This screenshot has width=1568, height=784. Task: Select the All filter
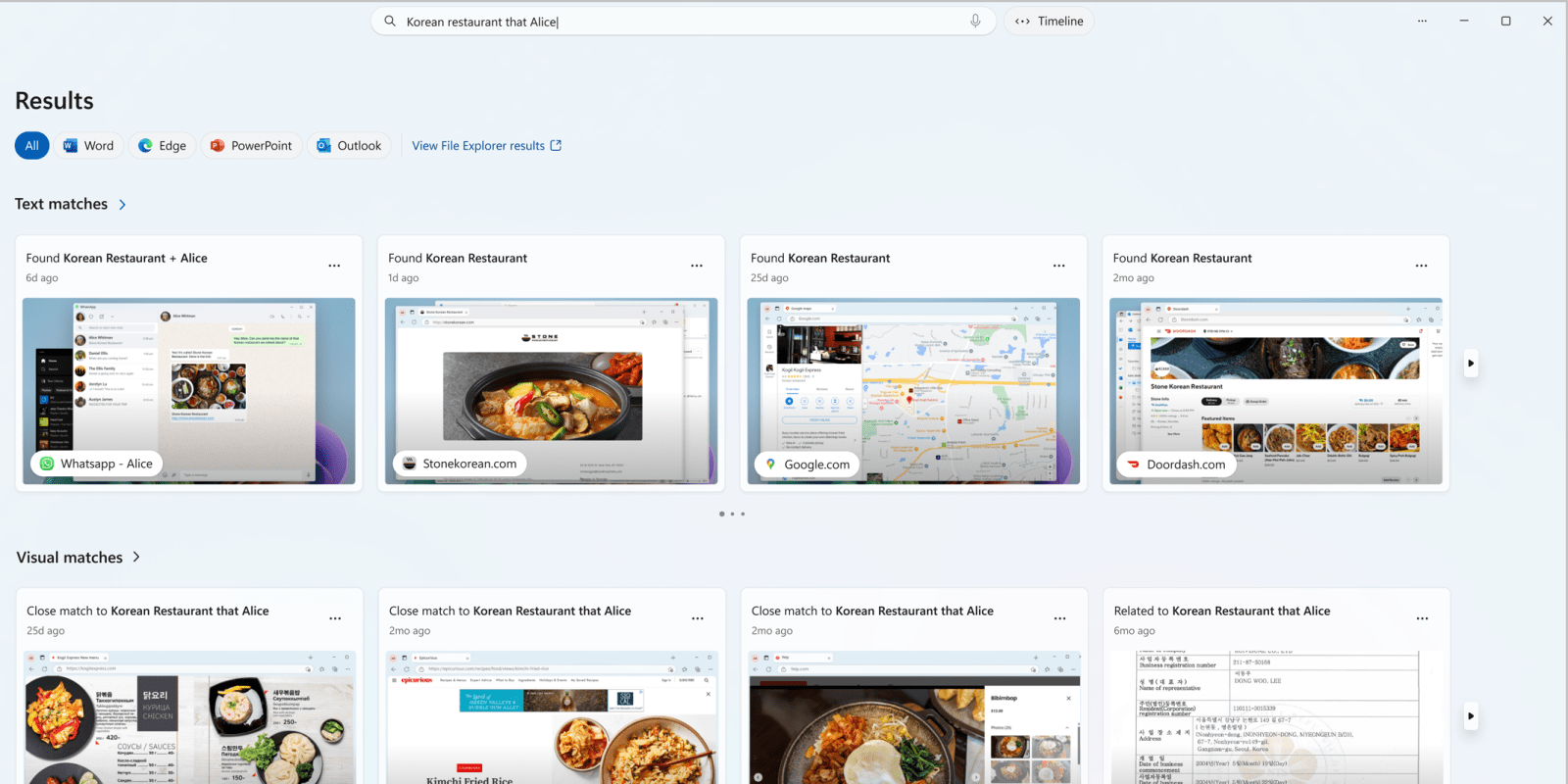(x=31, y=145)
